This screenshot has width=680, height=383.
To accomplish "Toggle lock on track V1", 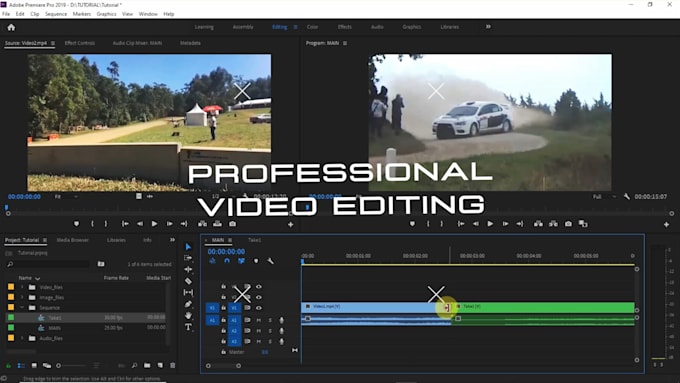I will pos(223,308).
